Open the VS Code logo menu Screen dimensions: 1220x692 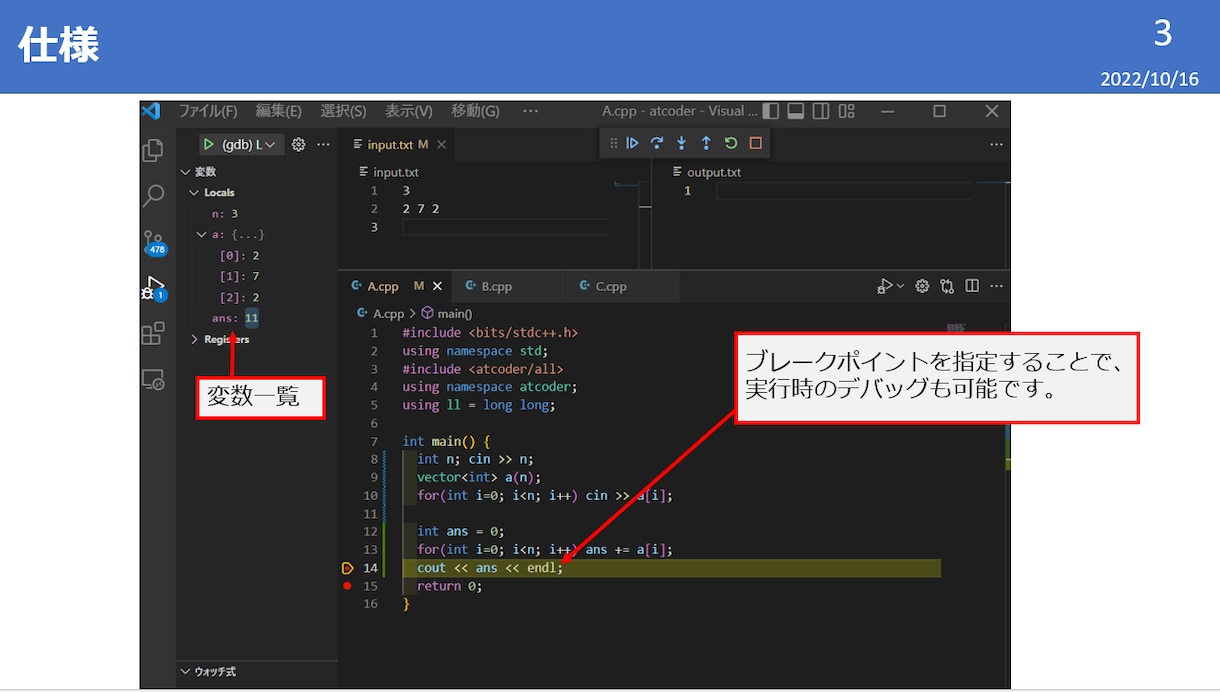click(x=151, y=111)
